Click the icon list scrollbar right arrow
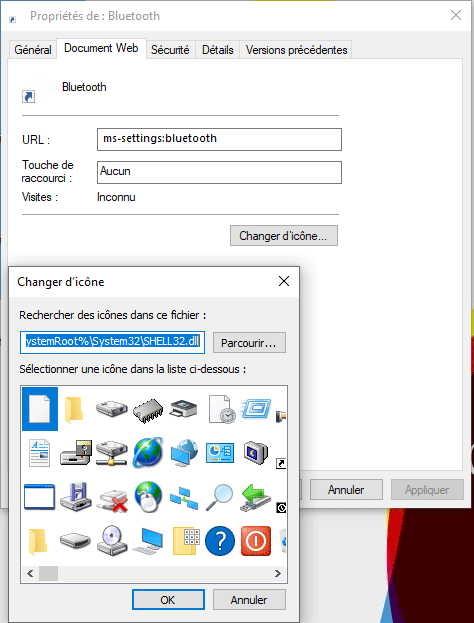 click(278, 573)
